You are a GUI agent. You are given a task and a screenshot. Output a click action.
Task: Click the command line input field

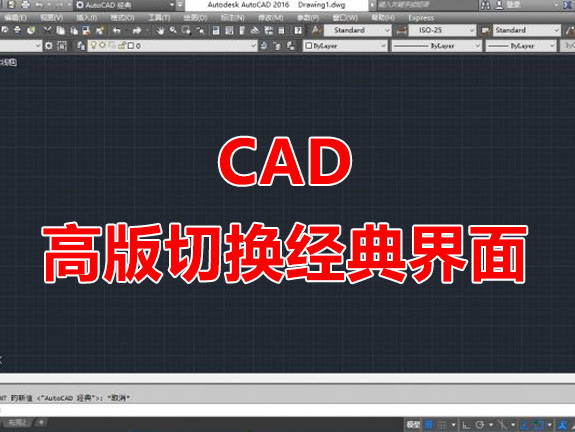288,410
